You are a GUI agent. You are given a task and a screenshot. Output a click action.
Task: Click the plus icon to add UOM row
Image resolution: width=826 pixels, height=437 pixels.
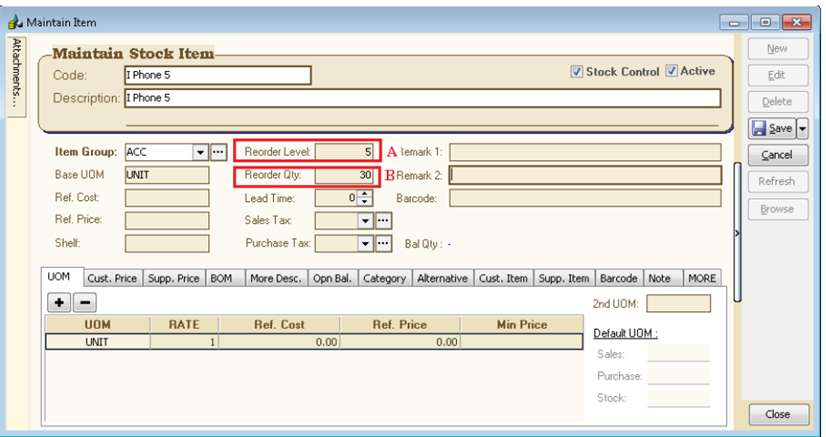60,302
